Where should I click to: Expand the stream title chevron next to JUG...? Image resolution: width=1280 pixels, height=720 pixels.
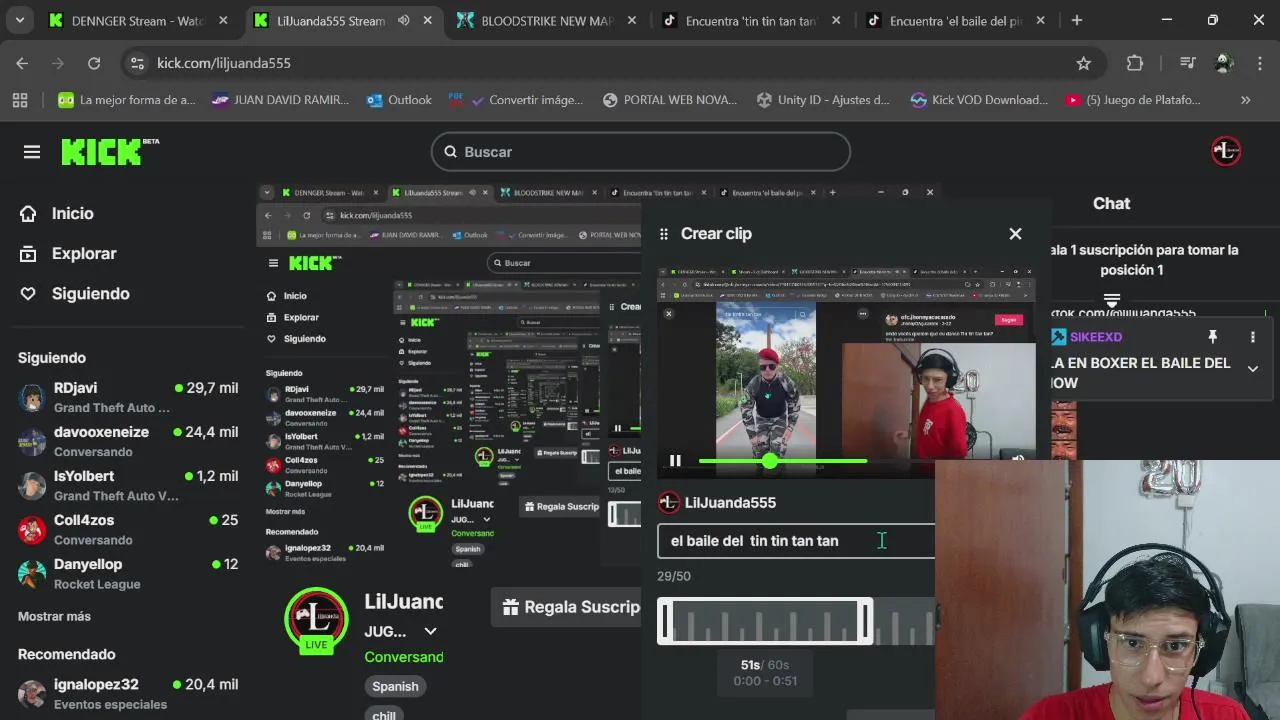pos(430,631)
